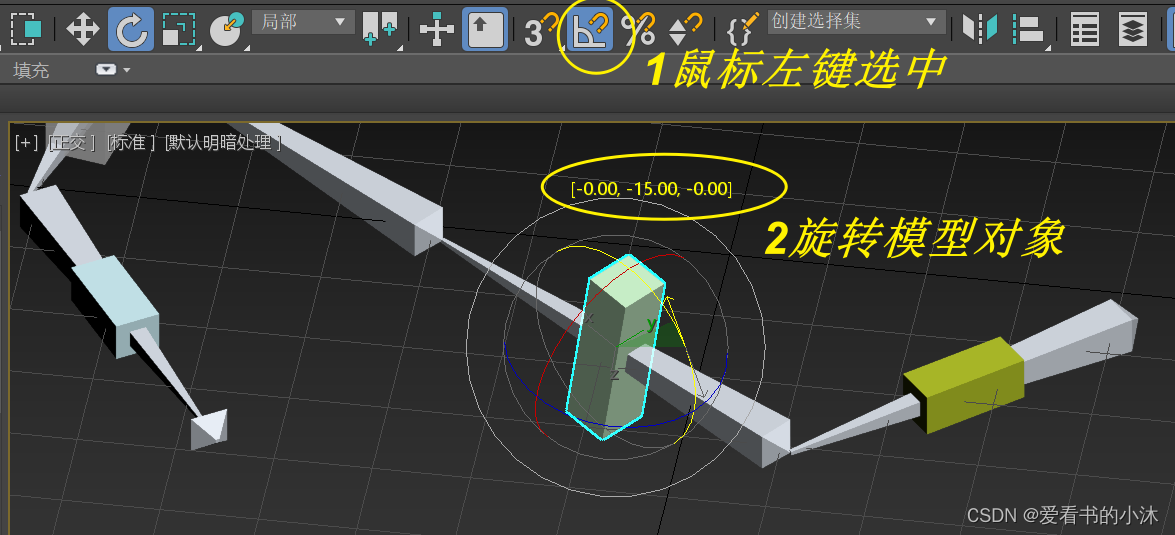This screenshot has height=535, width=1175.
Task: Toggle the Spinner Snap button
Action: [685, 29]
